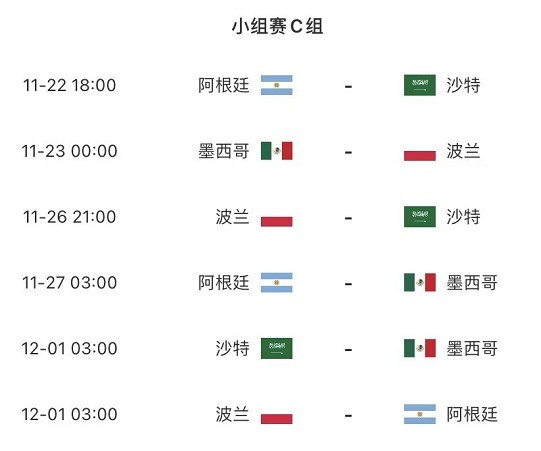Click Saudi flag in 沙特 vs 墨西哥 match
The height and width of the screenshot is (451, 541).
276,349
